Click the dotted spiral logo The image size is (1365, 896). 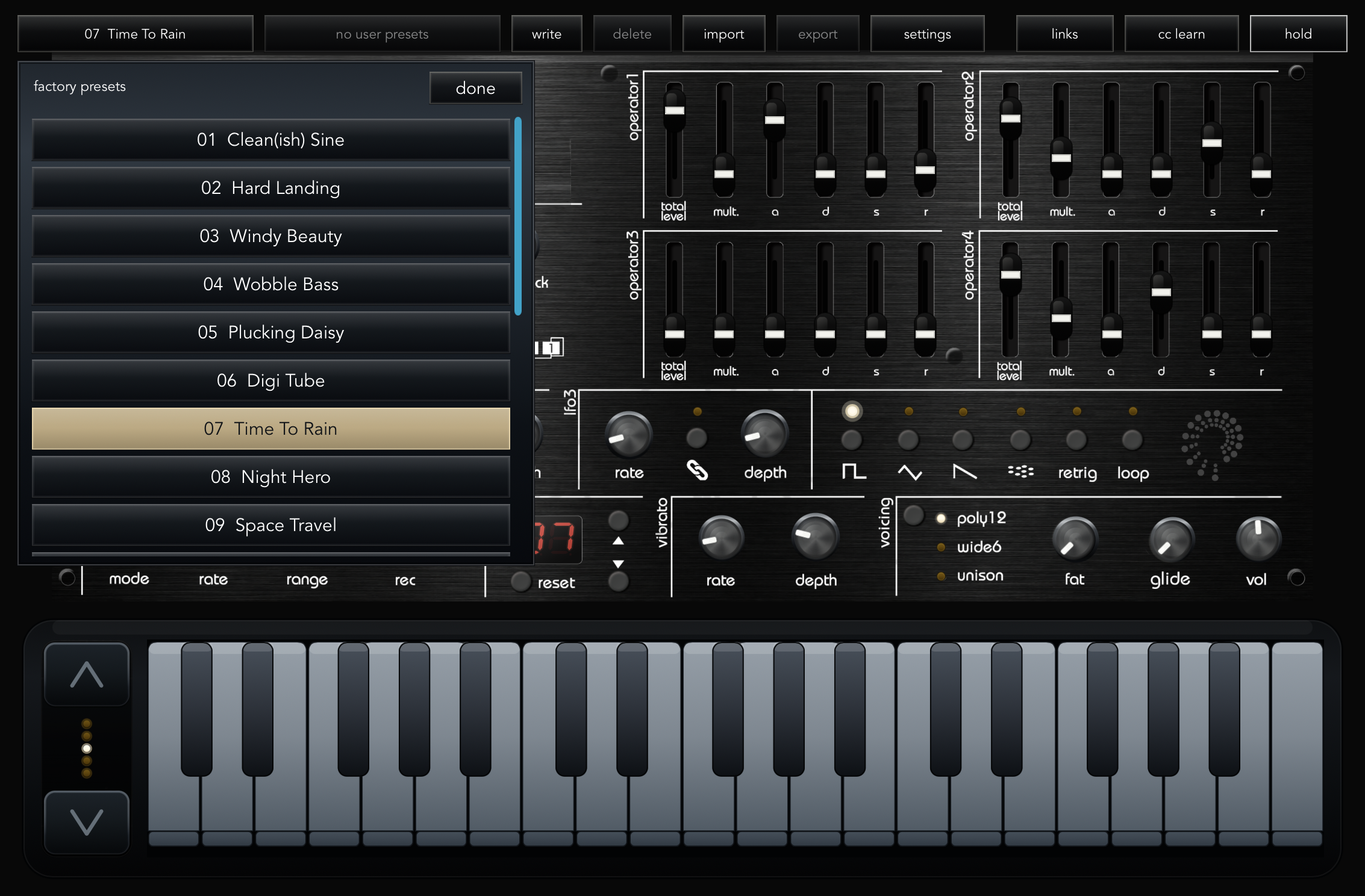1212,445
